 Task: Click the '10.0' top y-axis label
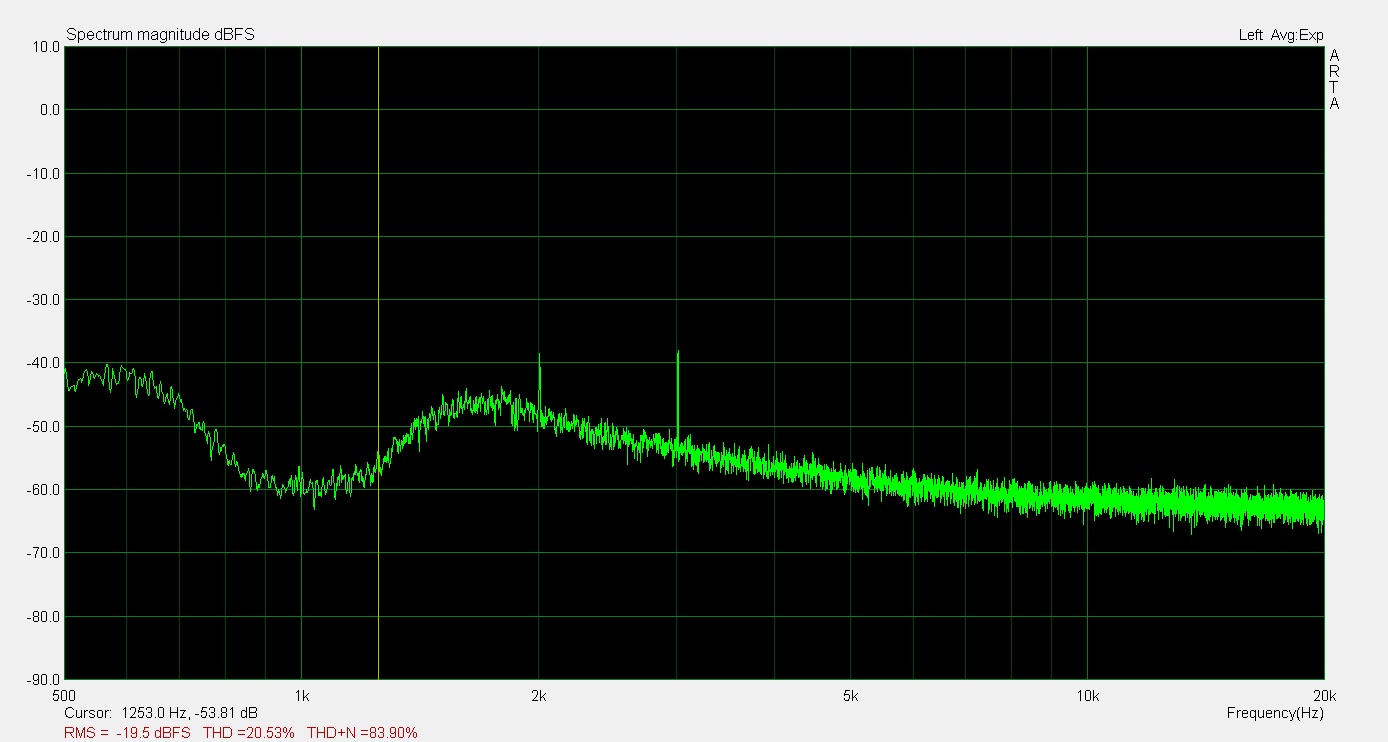46,46
